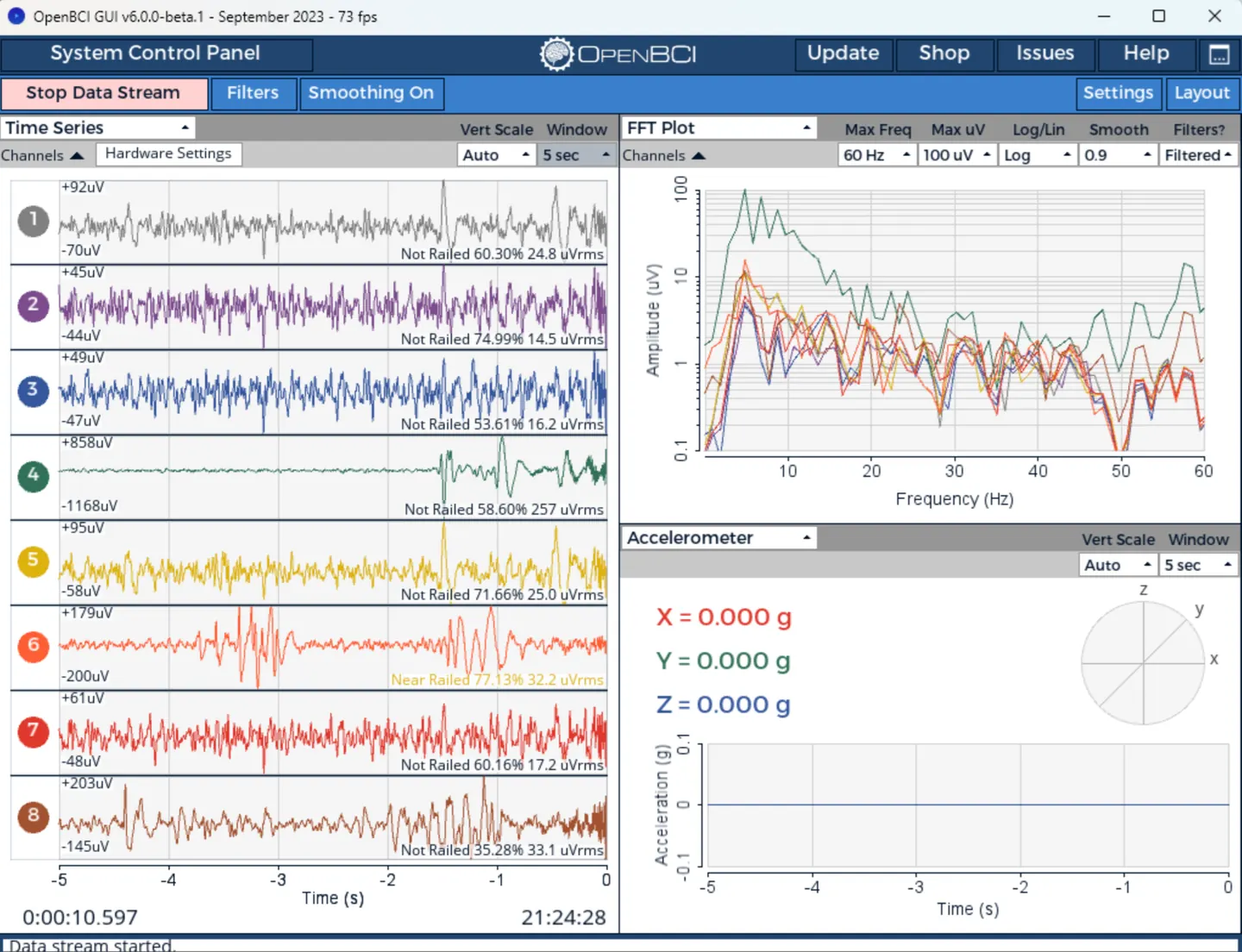Open FFT Log/Lin dropdown showing Log
This screenshot has width=1242, height=952.
pyautogui.click(x=1038, y=155)
